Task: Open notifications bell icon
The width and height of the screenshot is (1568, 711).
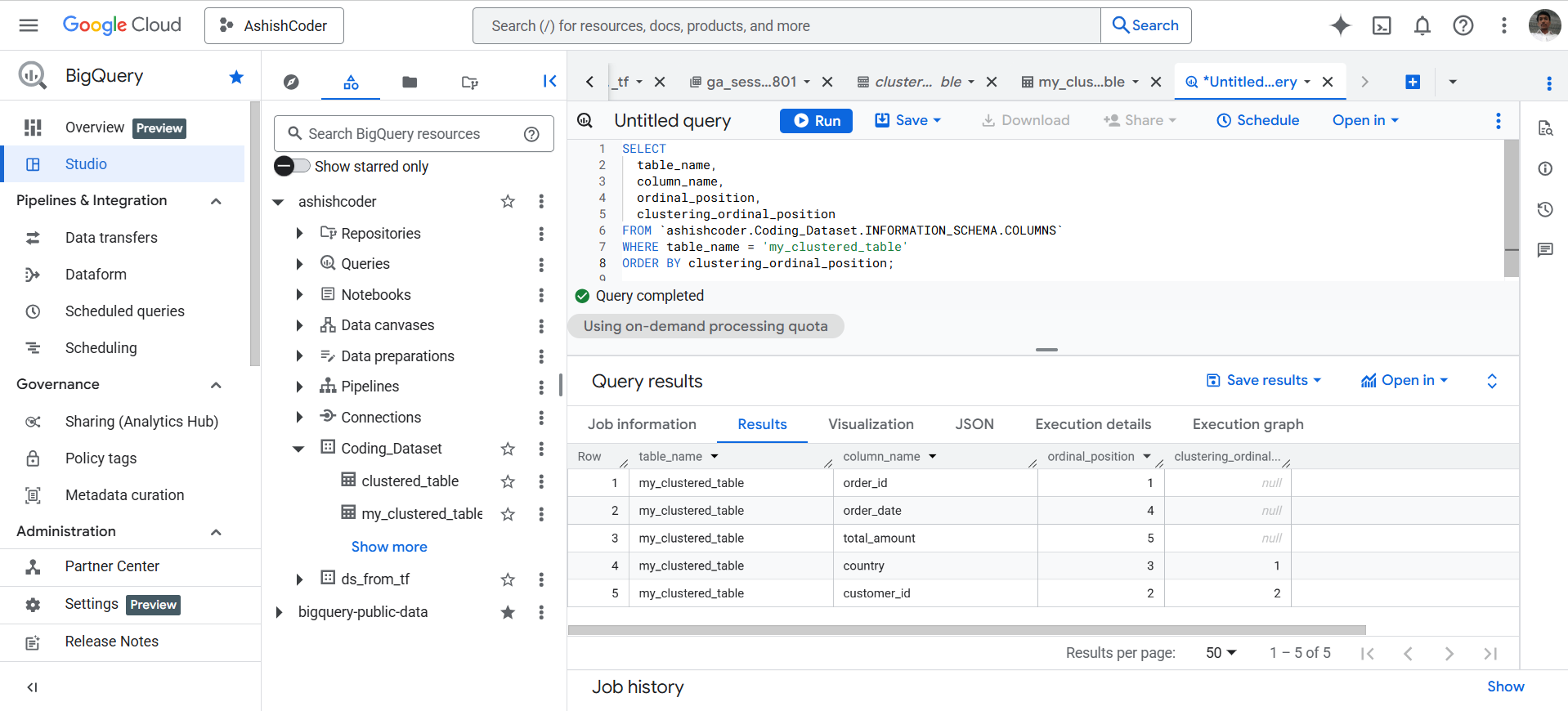Action: pyautogui.click(x=1422, y=25)
